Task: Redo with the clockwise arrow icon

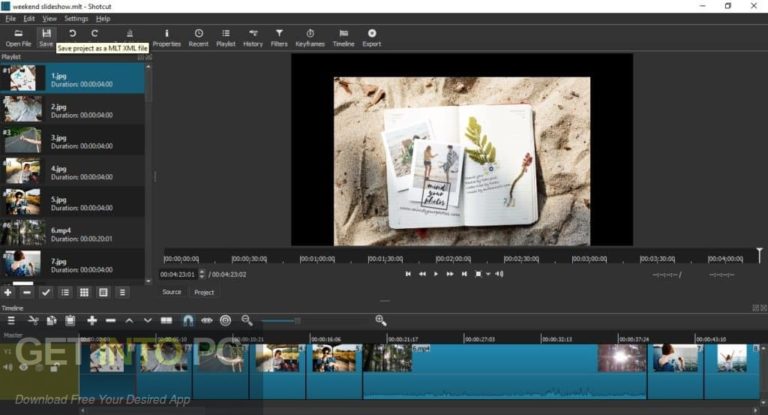Action: point(95,33)
